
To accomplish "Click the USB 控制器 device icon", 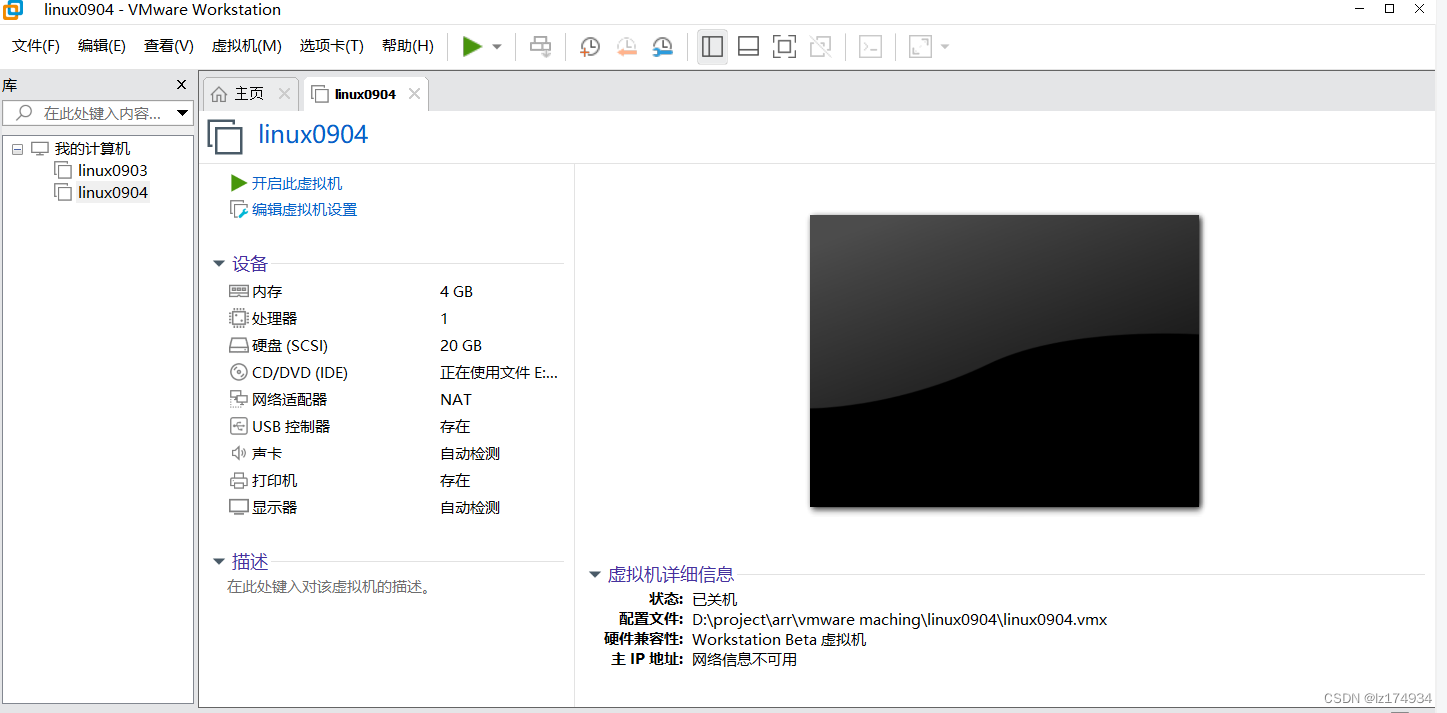I will [x=238, y=426].
